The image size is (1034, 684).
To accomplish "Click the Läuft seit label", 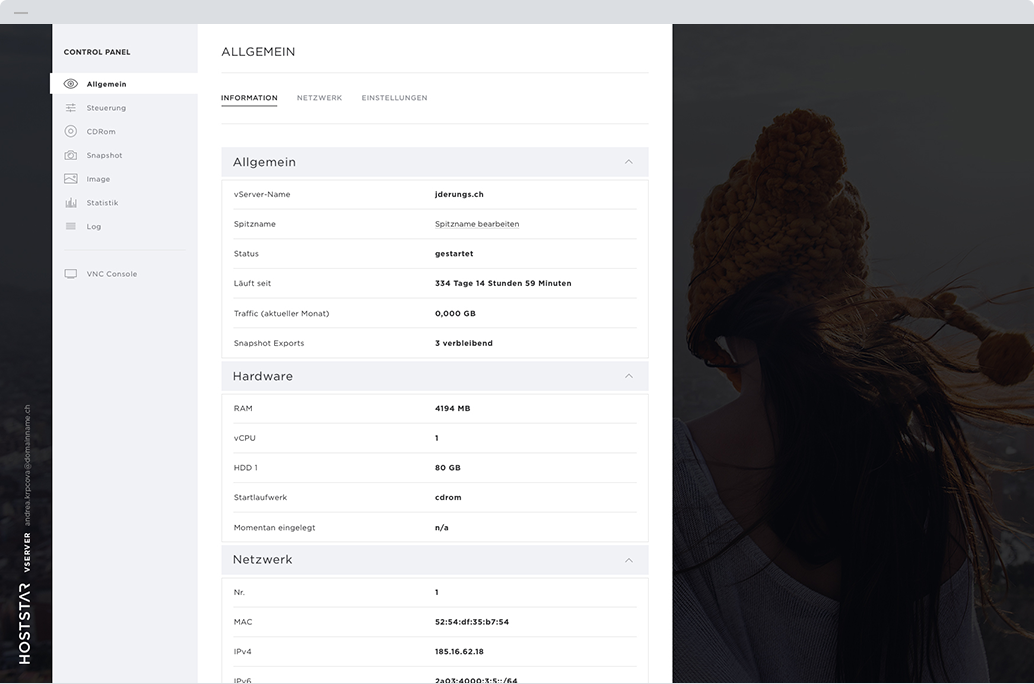I will 252,283.
